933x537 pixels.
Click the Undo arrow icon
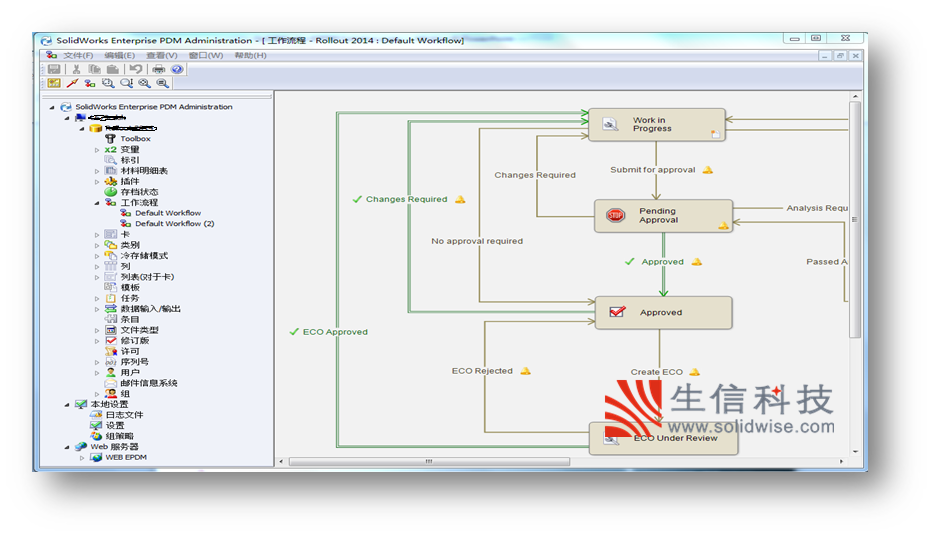point(136,69)
